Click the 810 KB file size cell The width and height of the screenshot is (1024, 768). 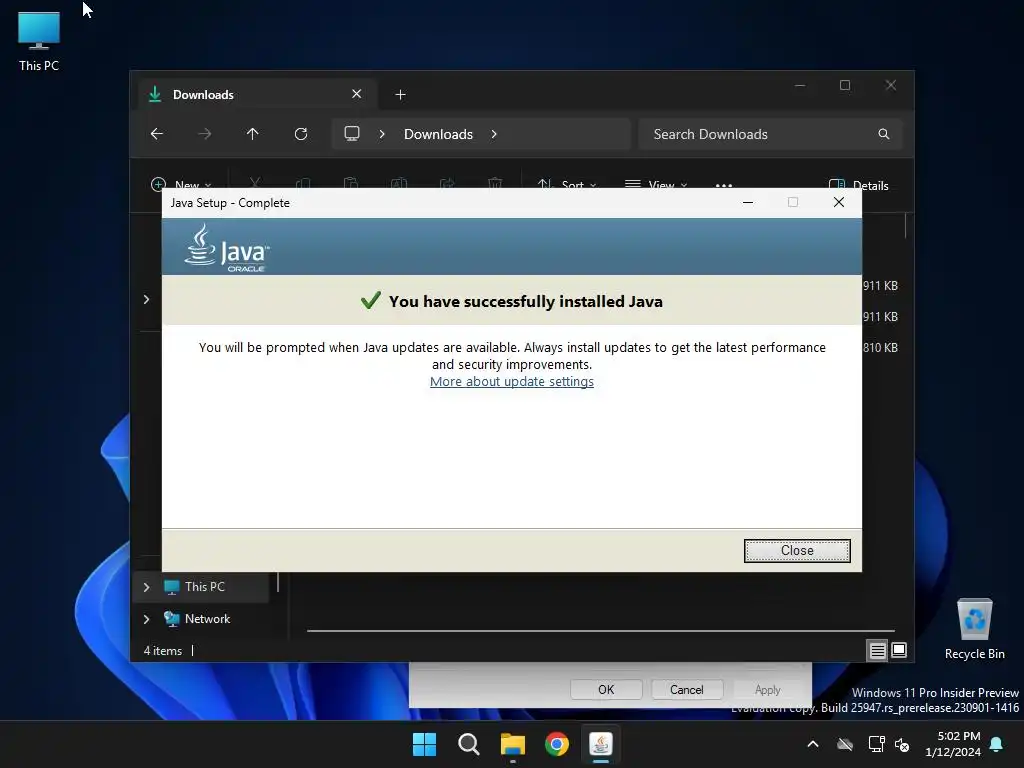click(880, 347)
